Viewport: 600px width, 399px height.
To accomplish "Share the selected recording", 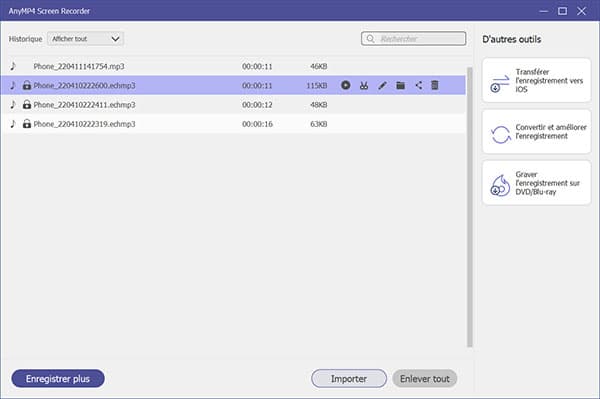I will pyautogui.click(x=419, y=85).
